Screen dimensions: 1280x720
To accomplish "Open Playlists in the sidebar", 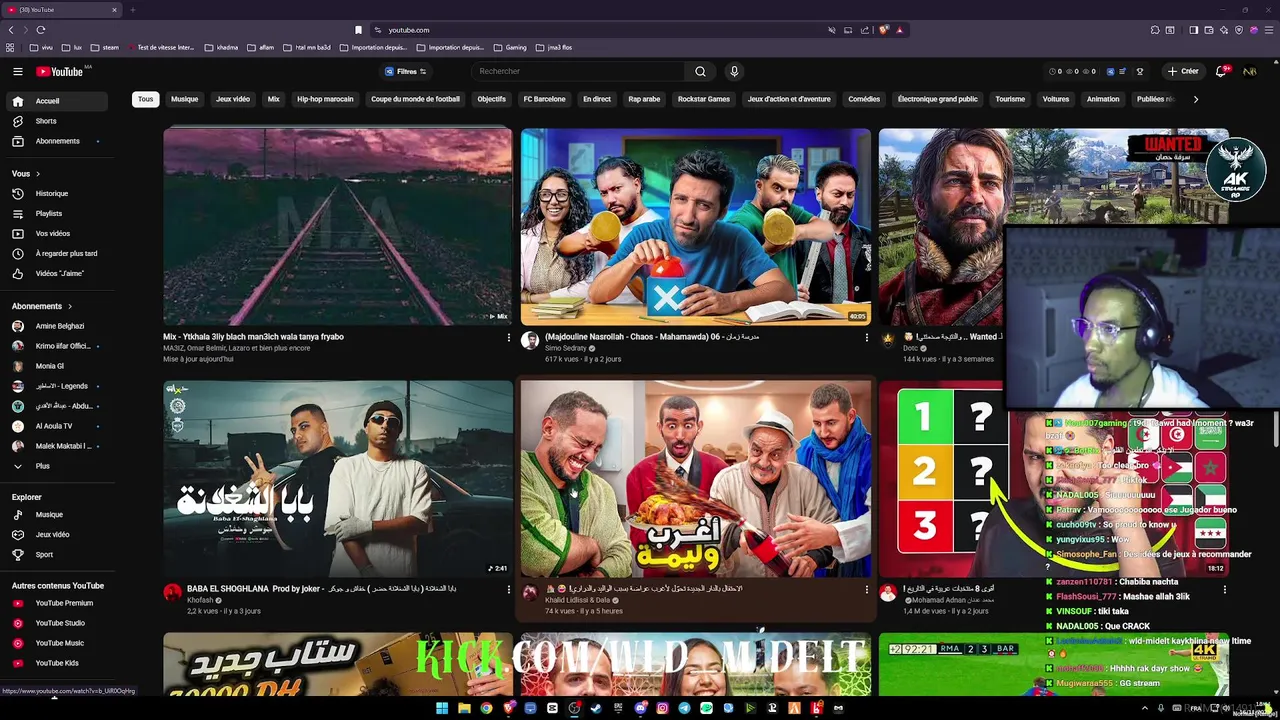I will [55, 213].
